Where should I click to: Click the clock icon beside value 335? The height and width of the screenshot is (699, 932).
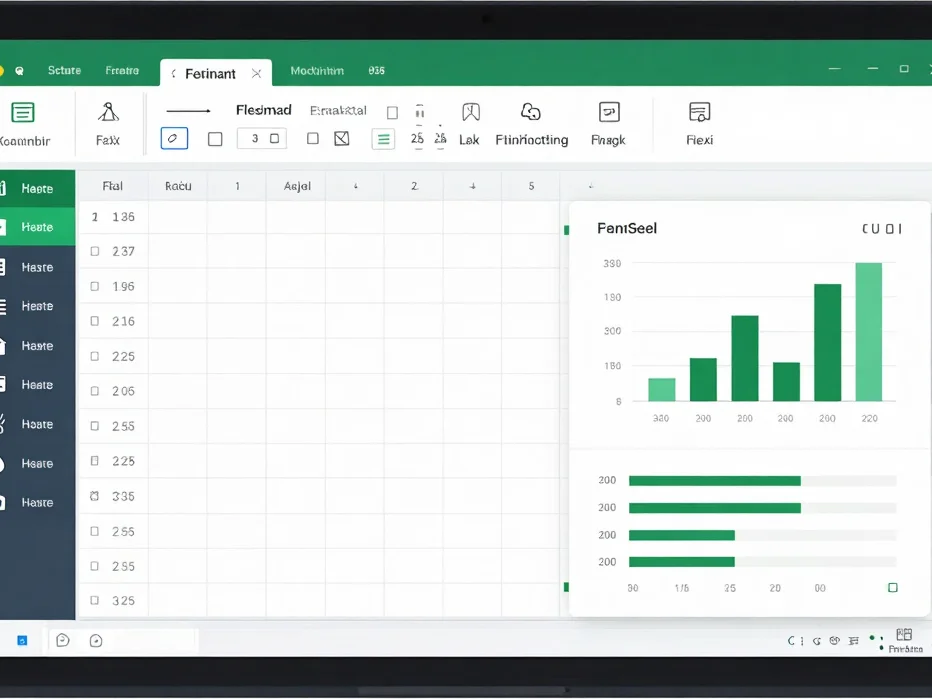(x=95, y=496)
